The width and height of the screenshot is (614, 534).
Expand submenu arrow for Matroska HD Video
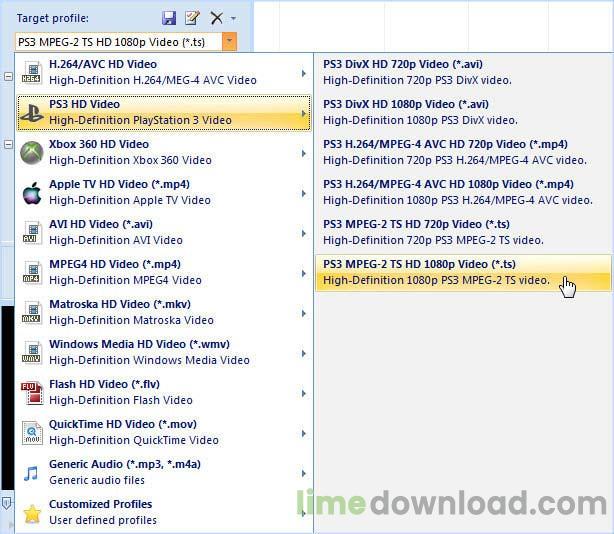[303, 313]
